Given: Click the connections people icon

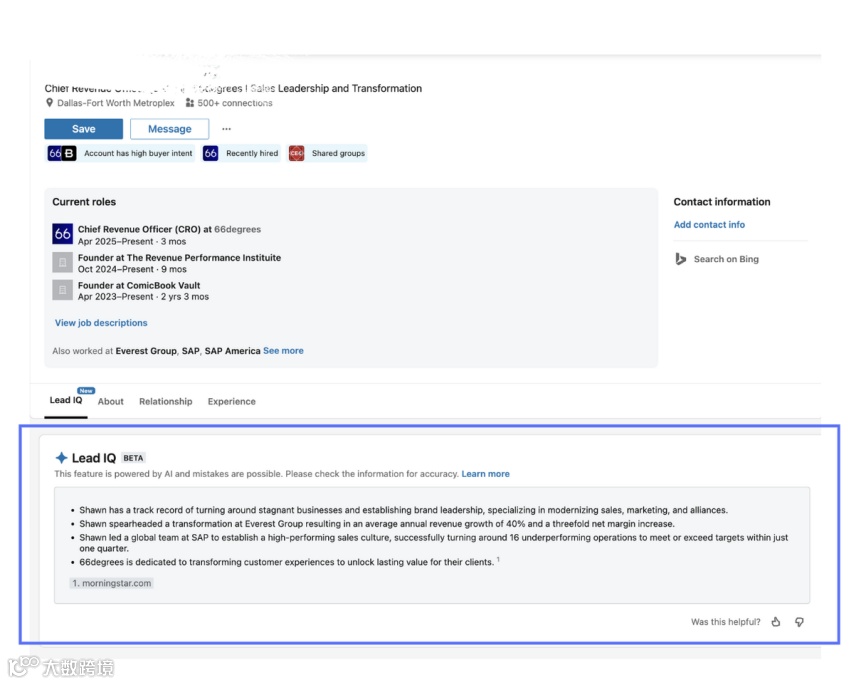Looking at the screenshot, I should click(189, 103).
